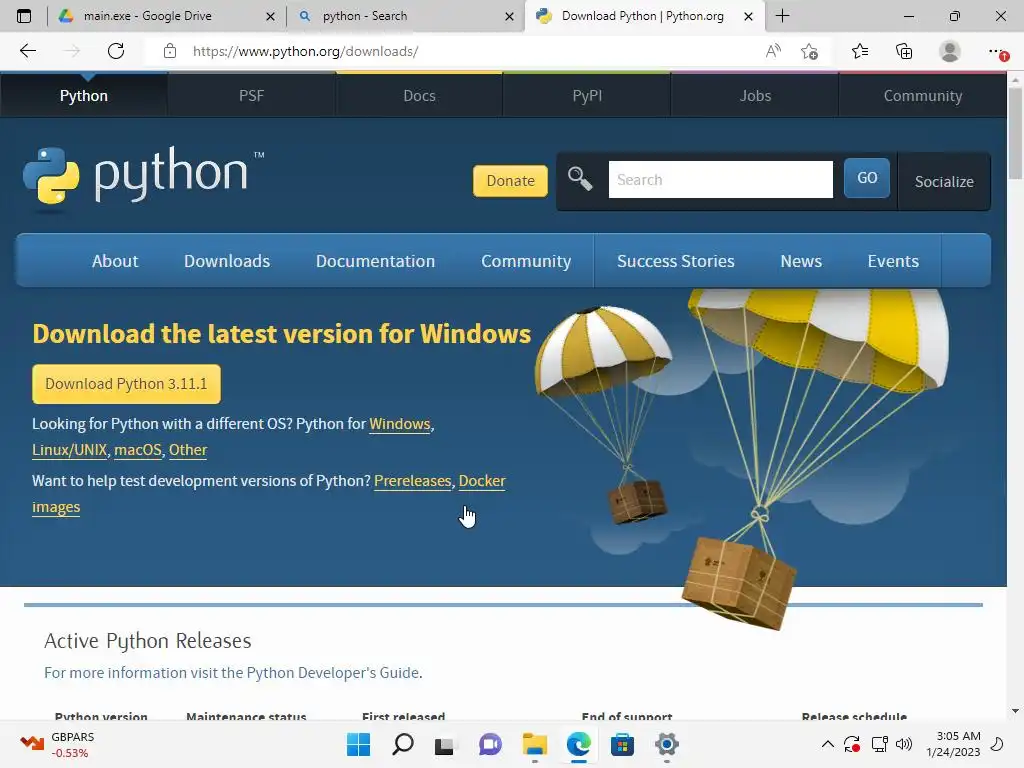The width and height of the screenshot is (1024, 768).
Task: Open the Collections icon
Action: tap(904, 51)
